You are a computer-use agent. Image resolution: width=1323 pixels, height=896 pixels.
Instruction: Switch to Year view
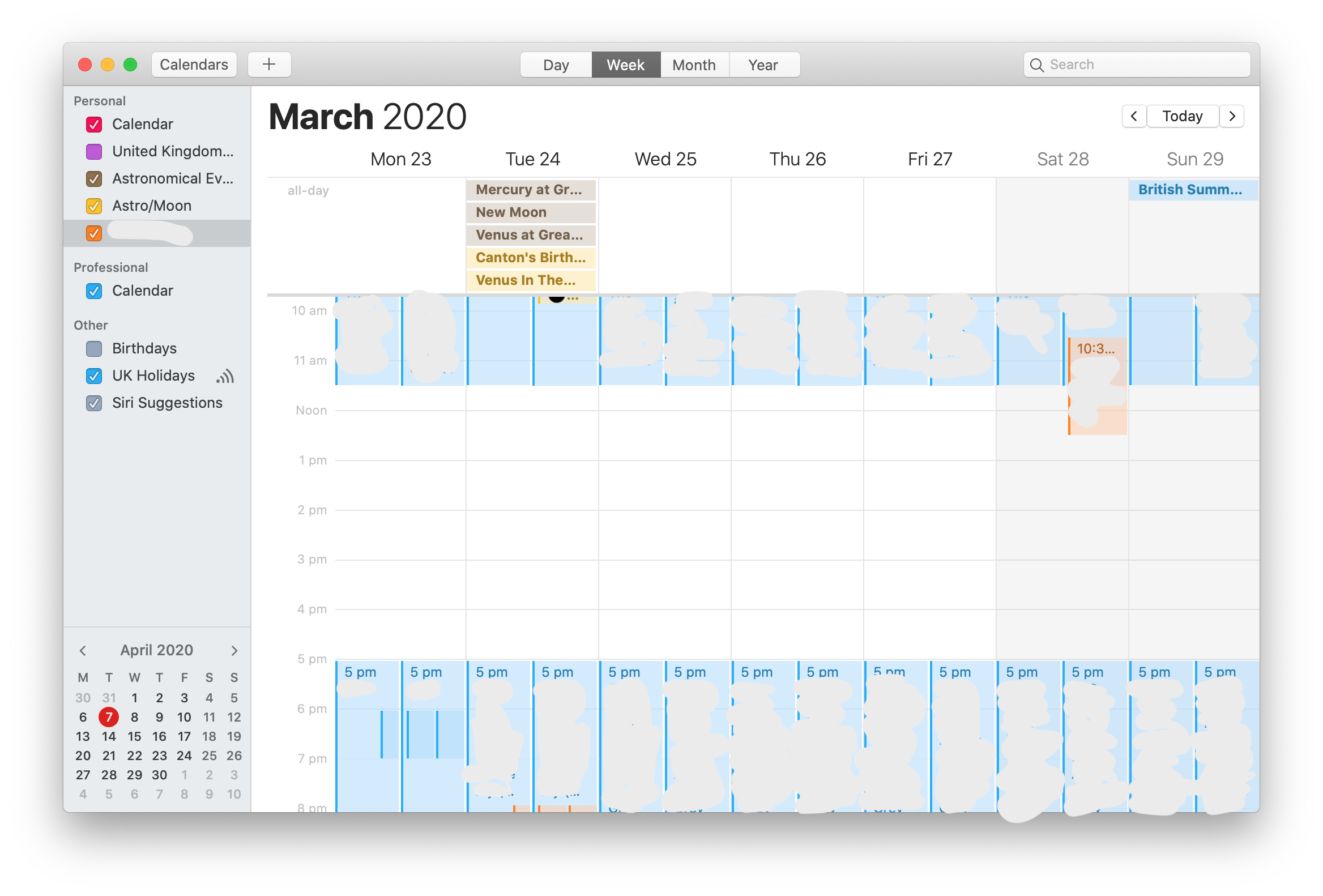click(x=763, y=65)
